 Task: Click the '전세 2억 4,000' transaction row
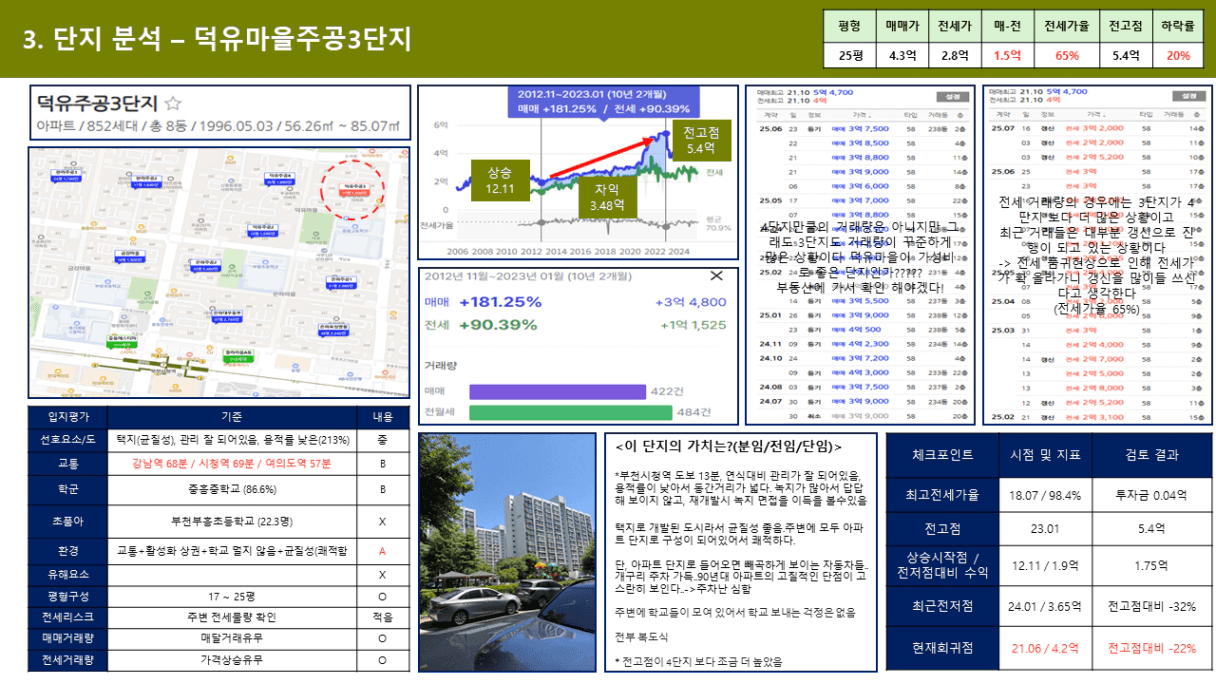[1097, 343]
